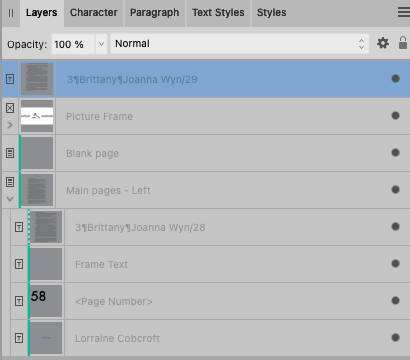Click the thumbnail showing 58
Screen dimensions: 410x360
46,301
